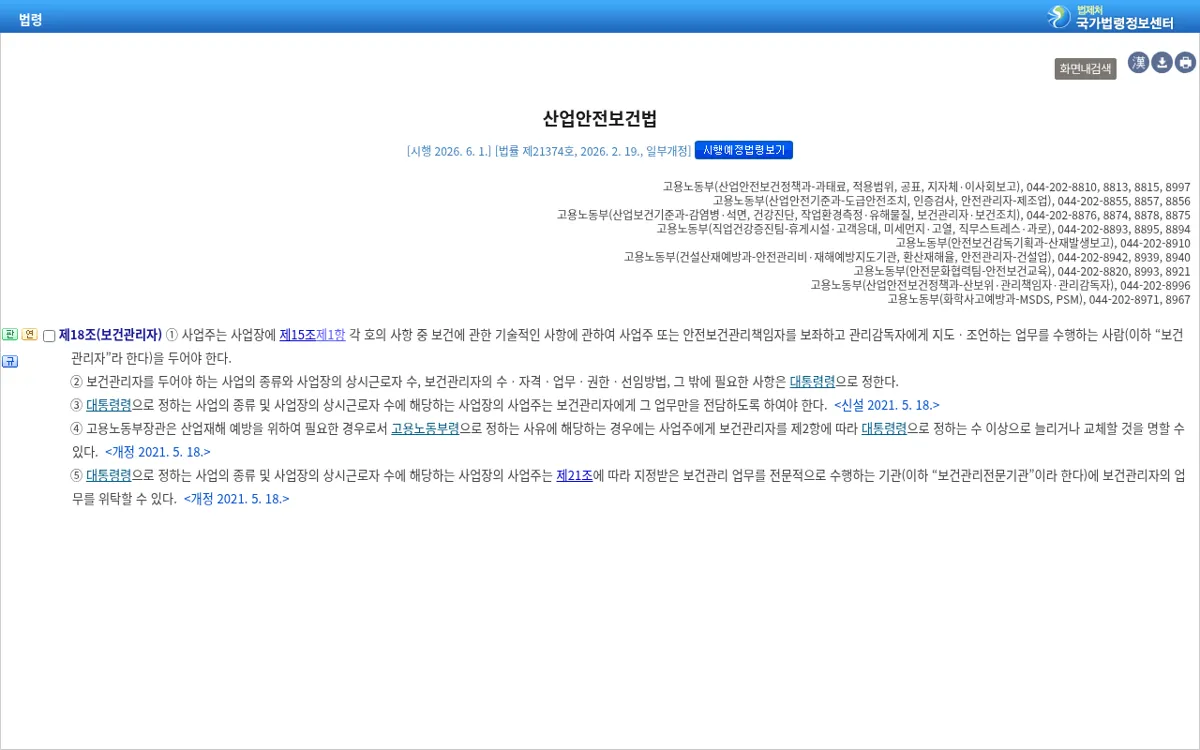Click the 화학사고예방과-MSDS, PSM contact line
This screenshot has height=750, width=1200.
coord(1038,299)
